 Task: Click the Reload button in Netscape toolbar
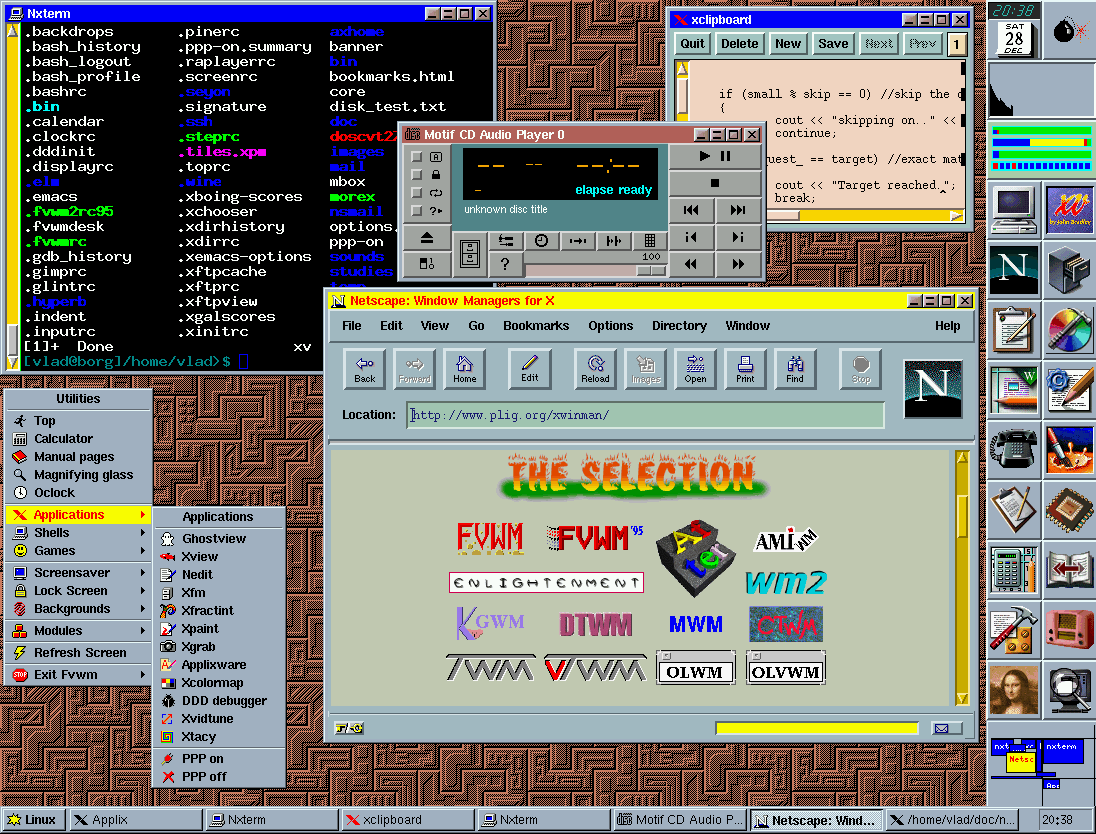pyautogui.click(x=595, y=368)
